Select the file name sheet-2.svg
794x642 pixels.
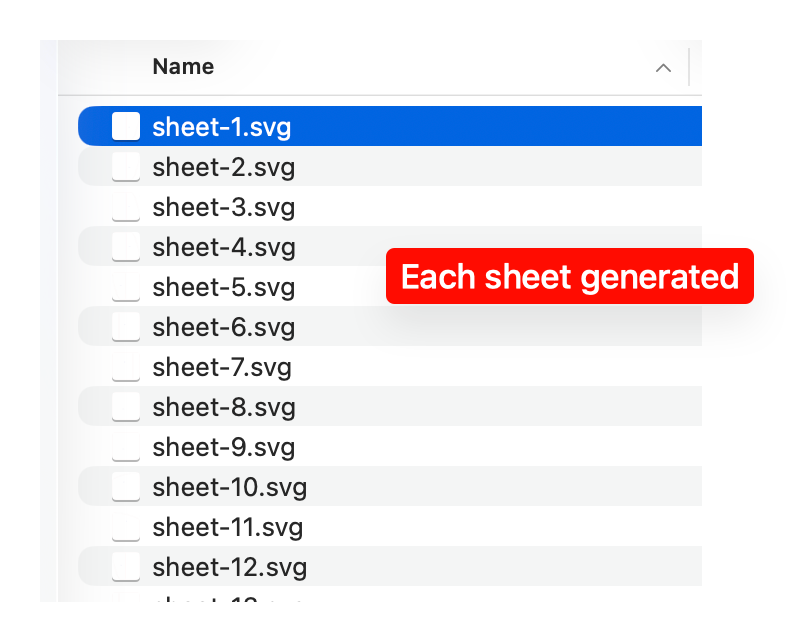(x=224, y=167)
